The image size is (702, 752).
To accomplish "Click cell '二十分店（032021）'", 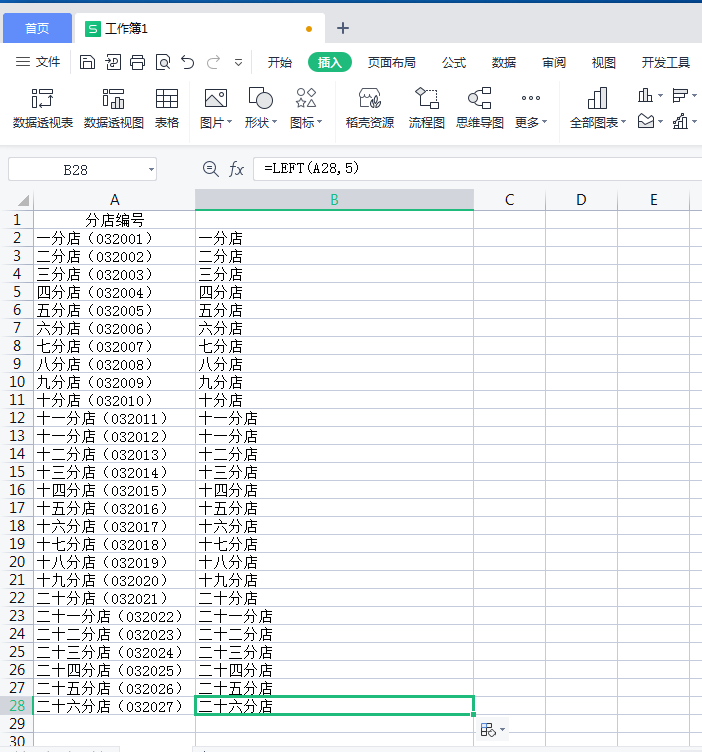I will (114, 598).
